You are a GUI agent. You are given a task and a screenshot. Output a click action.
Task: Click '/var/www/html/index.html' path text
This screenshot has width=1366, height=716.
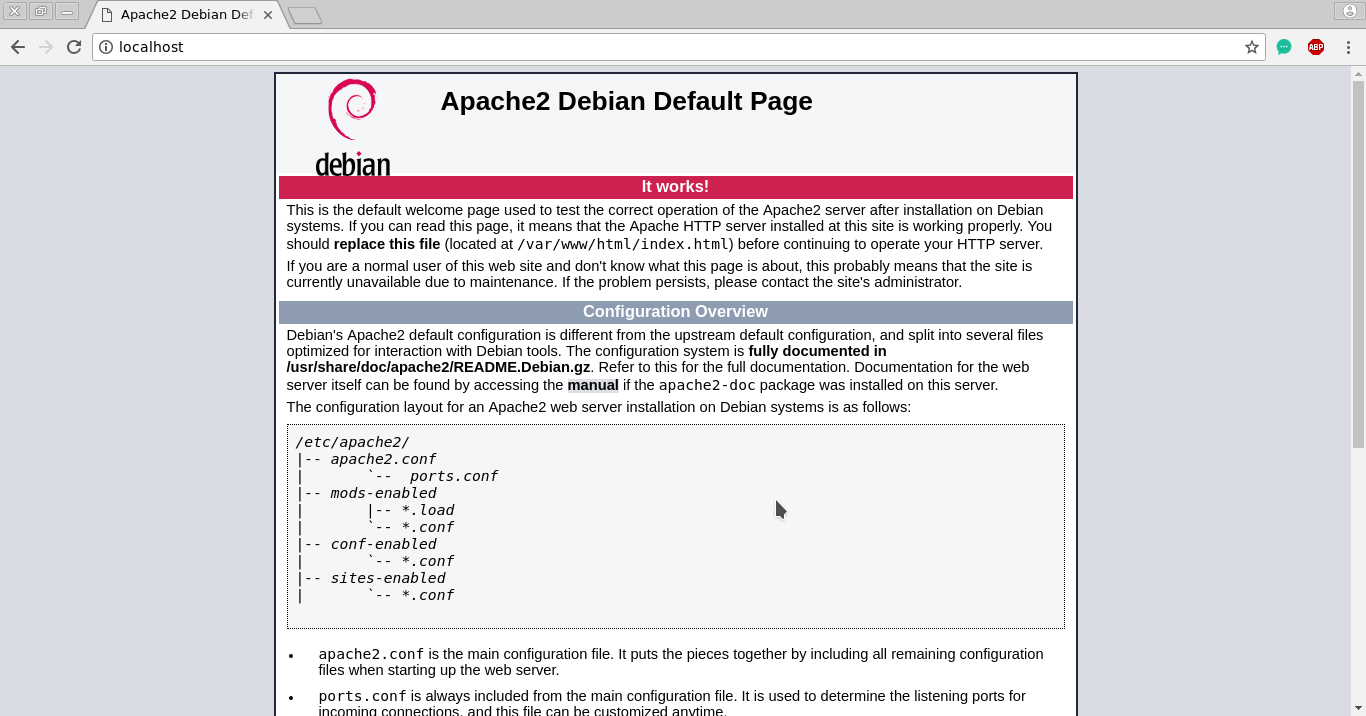tap(623, 244)
